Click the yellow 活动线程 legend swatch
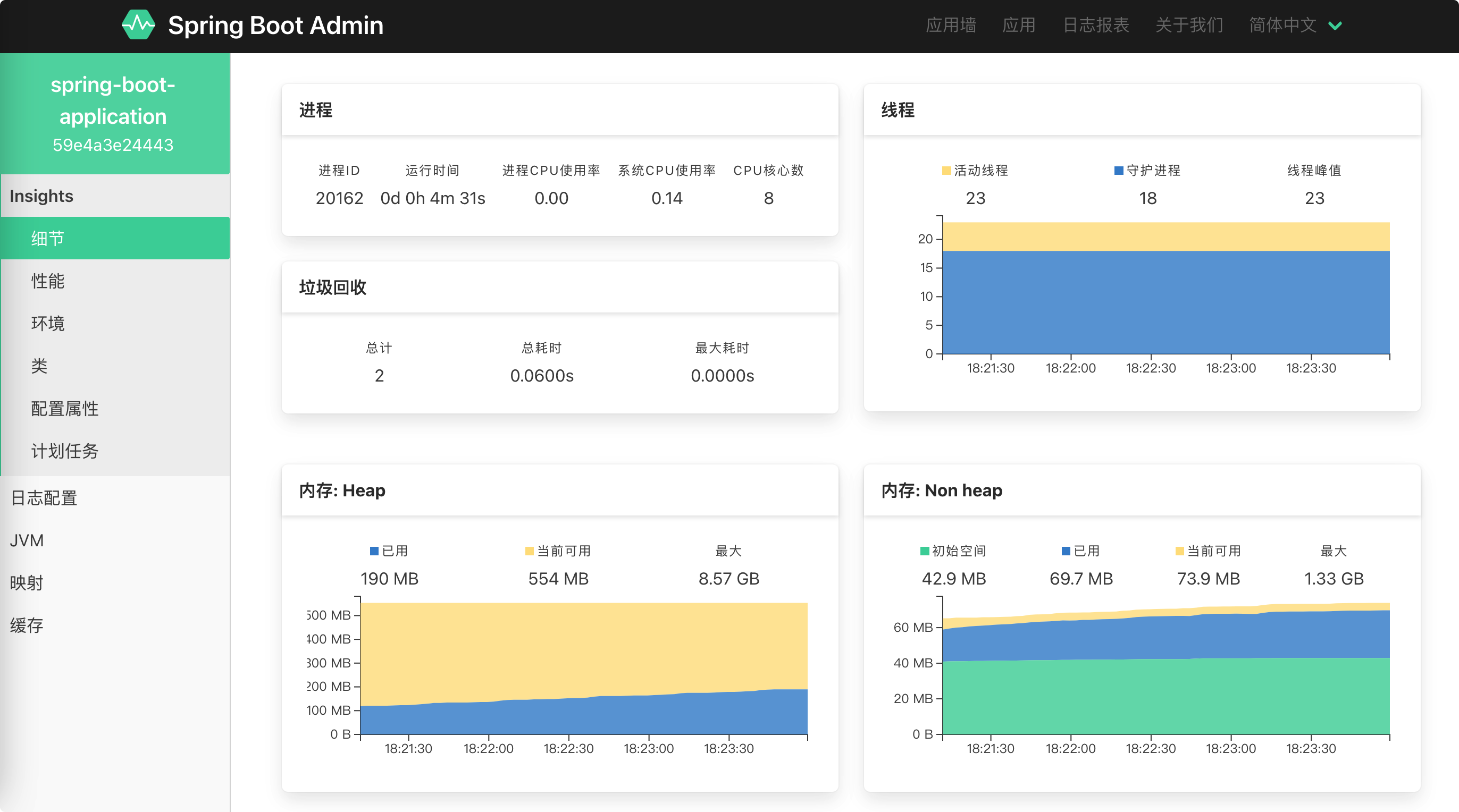This screenshot has height=812, width=1459. click(x=946, y=171)
